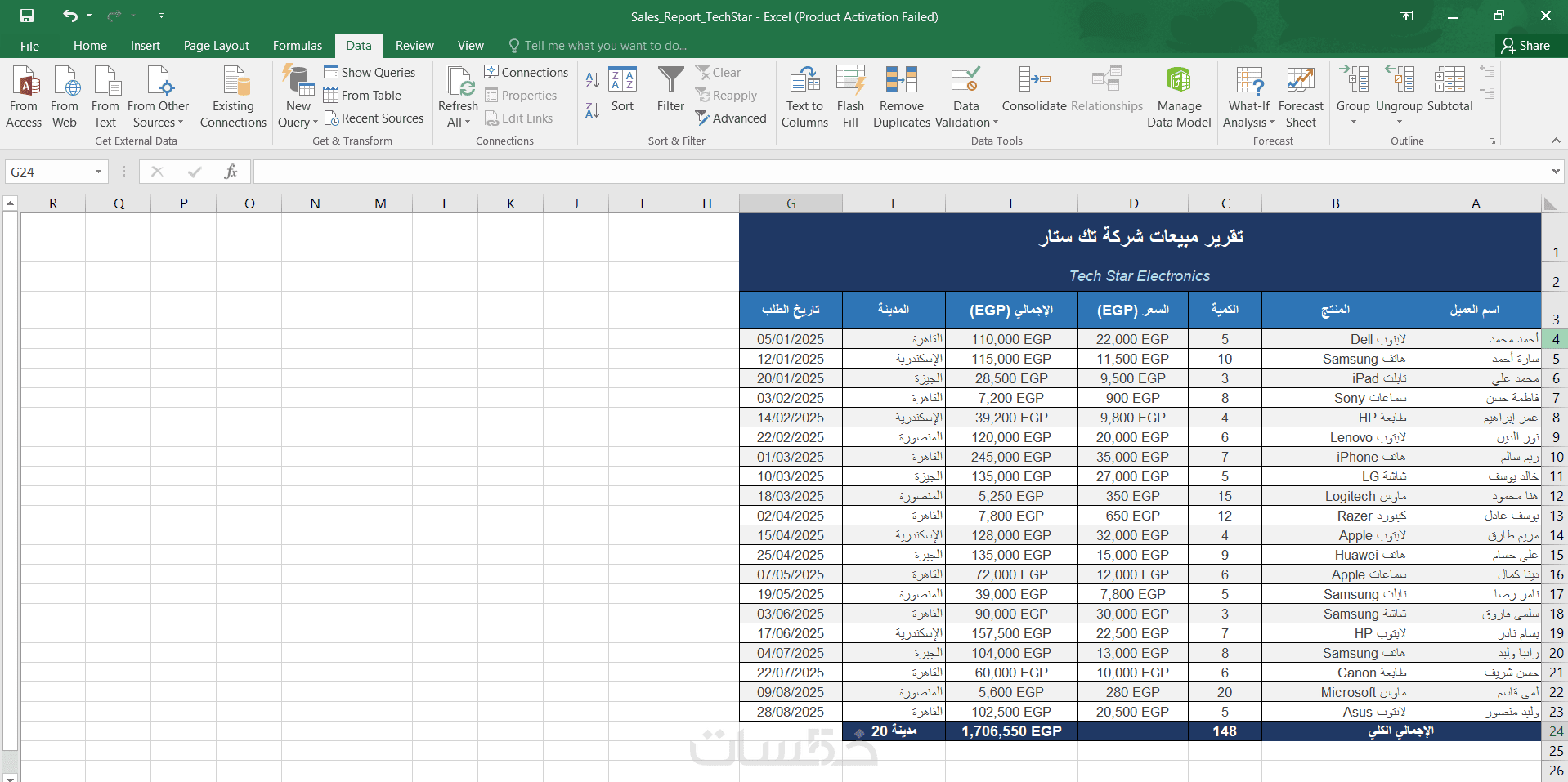Viewport: 1568px width, 782px height.
Task: Click into the formula bar input
Action: pos(899,172)
